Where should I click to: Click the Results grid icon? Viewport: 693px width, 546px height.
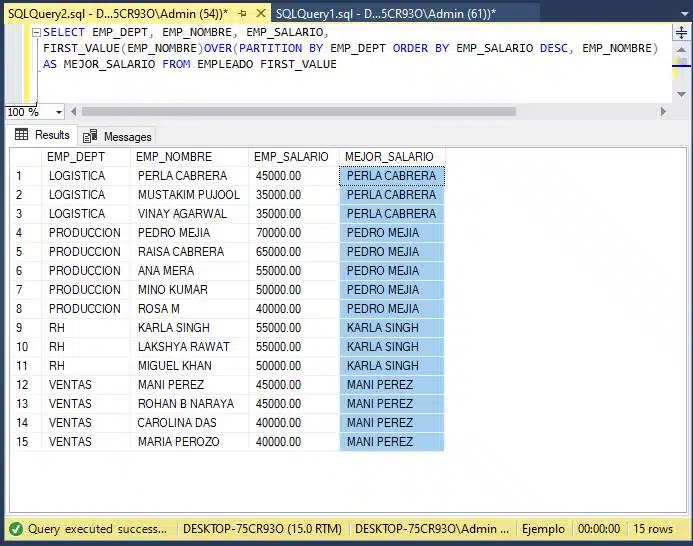21,134
